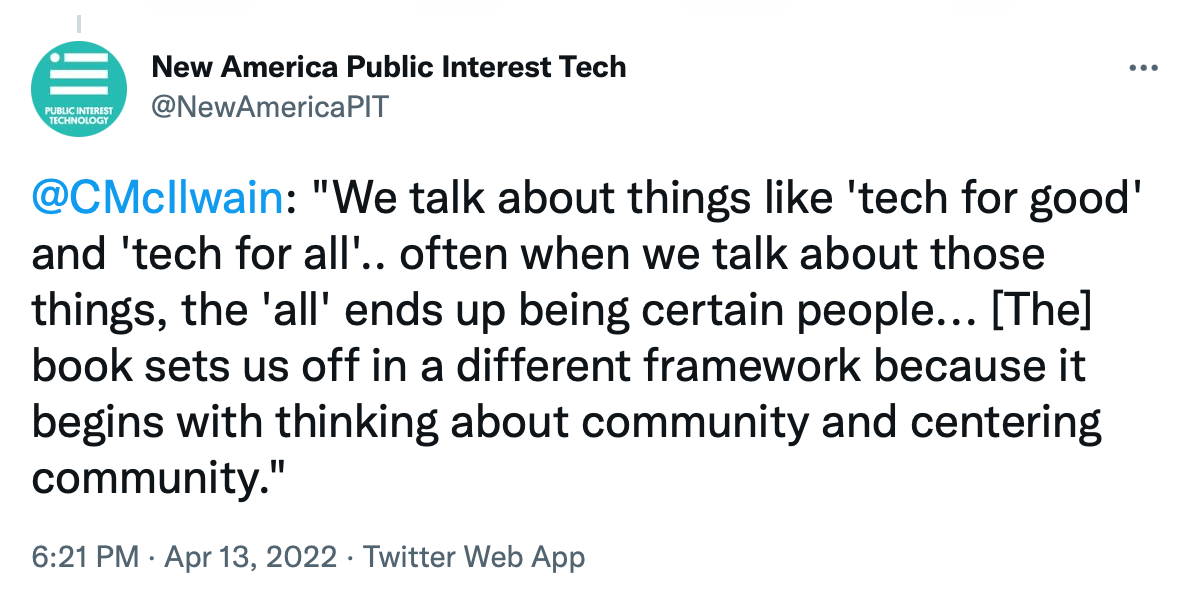Click the final word 'community.' of the tweet
Viewport: 1190px width, 602px height.
[158, 478]
